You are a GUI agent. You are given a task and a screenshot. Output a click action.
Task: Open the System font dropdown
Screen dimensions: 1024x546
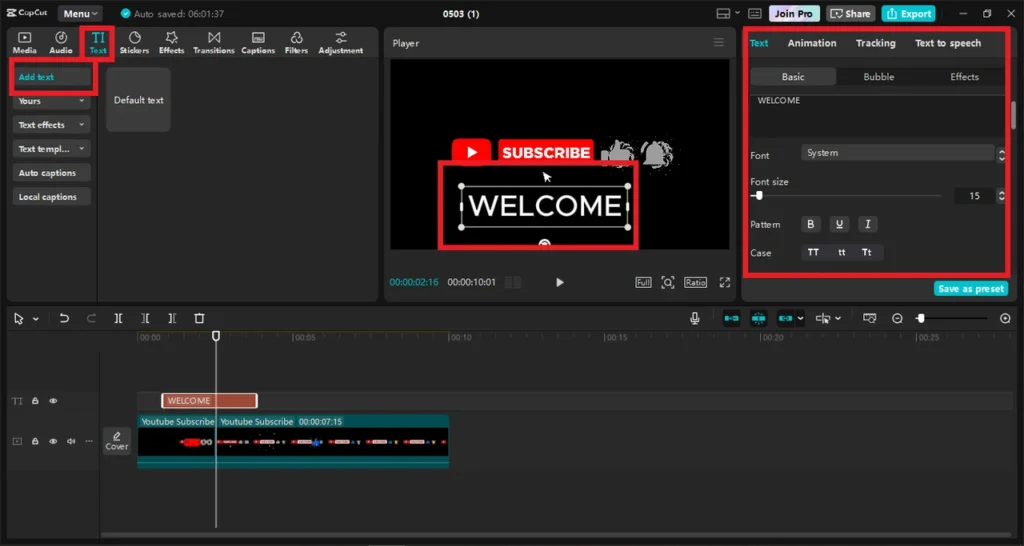(898, 153)
